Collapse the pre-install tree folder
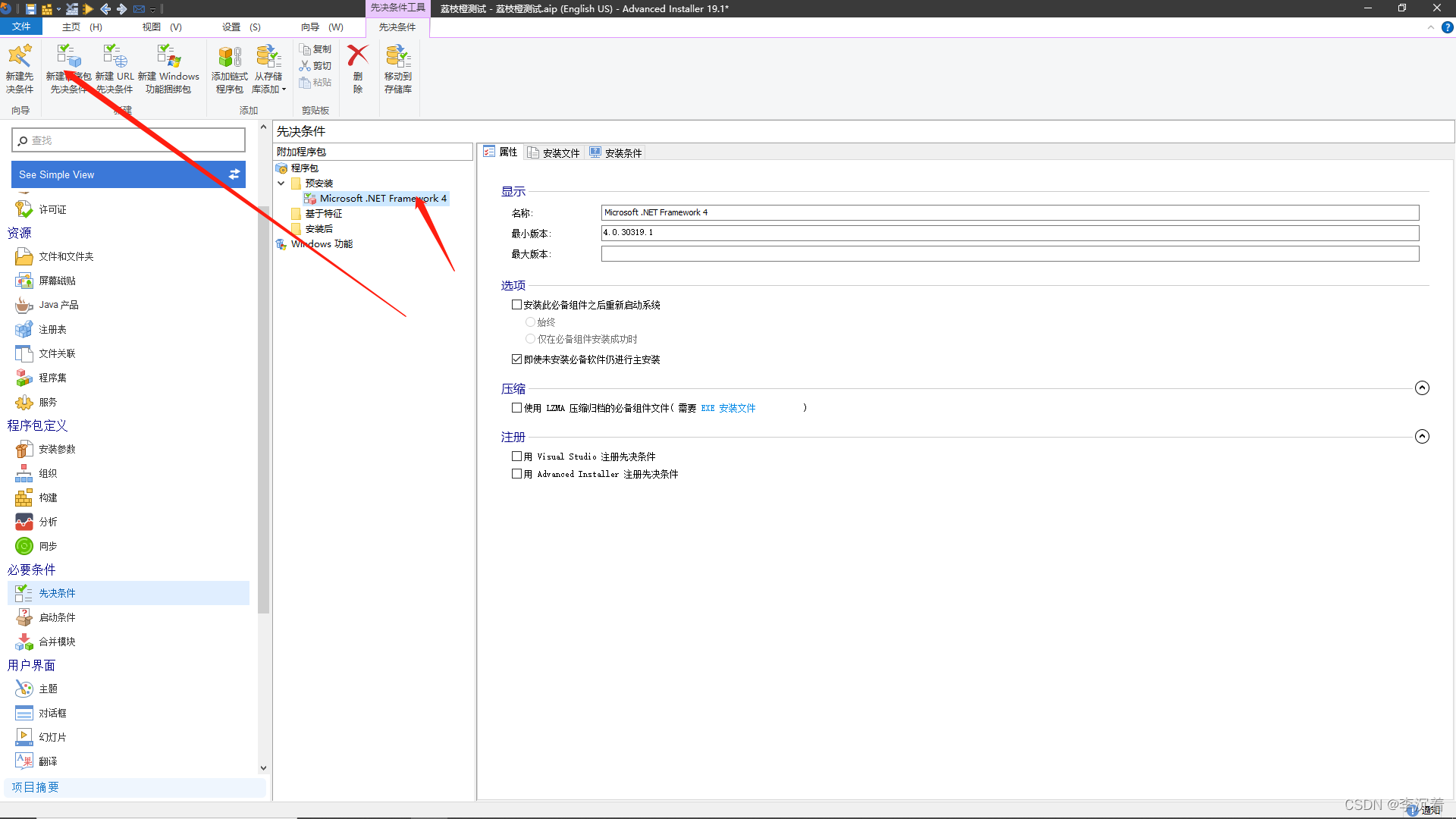 pos(281,184)
